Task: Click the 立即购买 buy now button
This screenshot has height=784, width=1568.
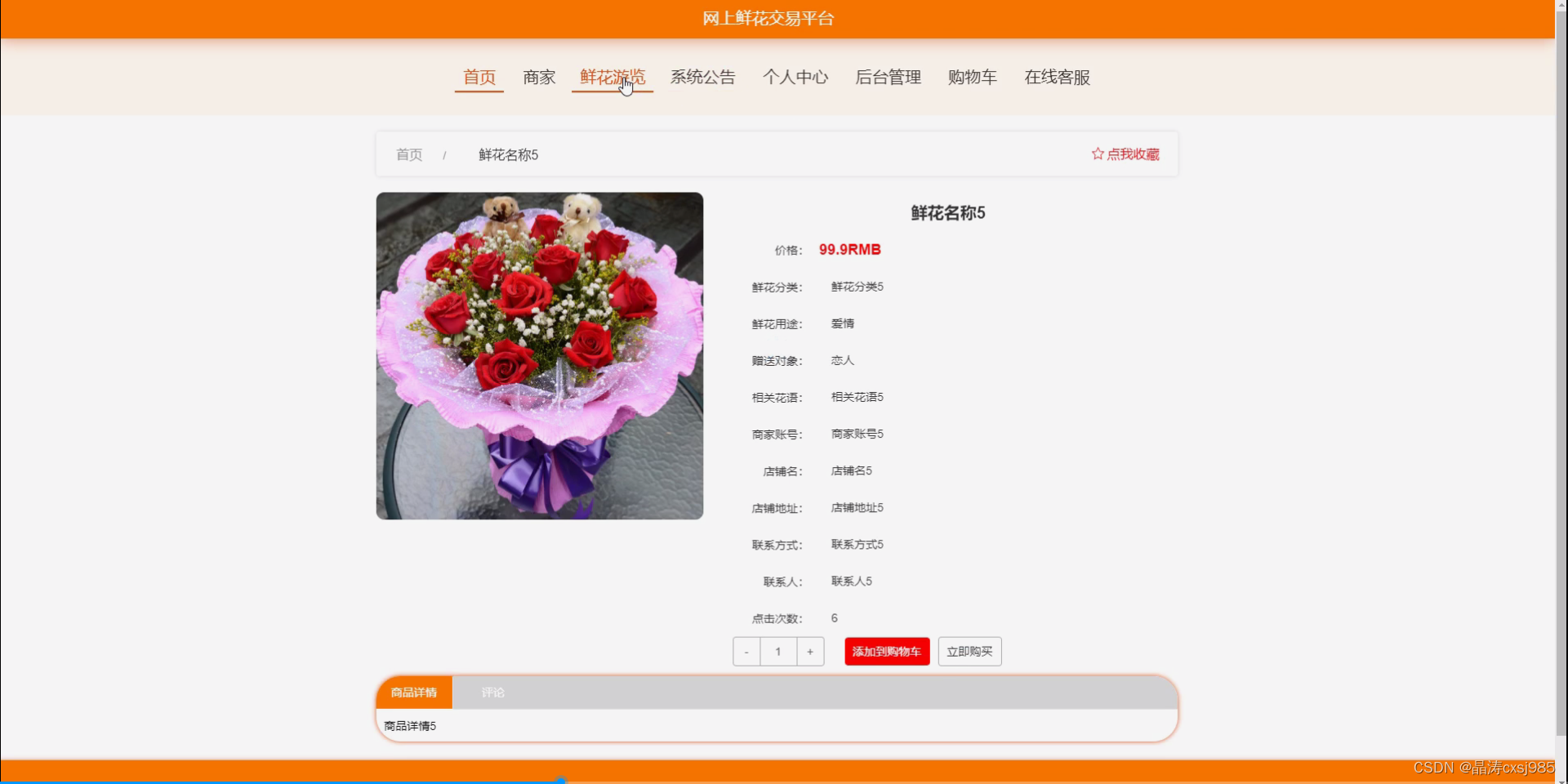Action: tap(969, 652)
